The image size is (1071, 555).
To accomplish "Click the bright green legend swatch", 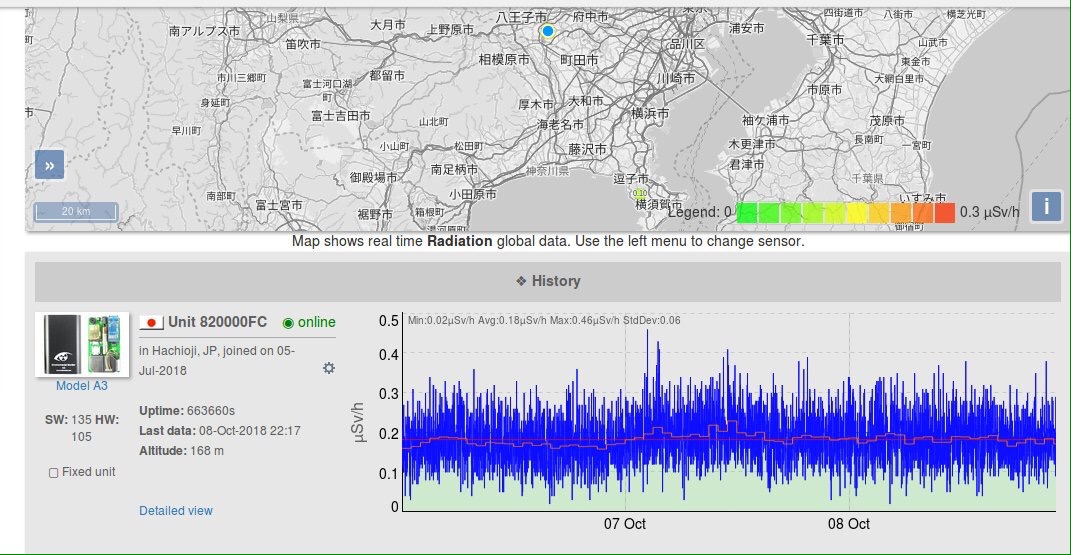I will (746, 212).
